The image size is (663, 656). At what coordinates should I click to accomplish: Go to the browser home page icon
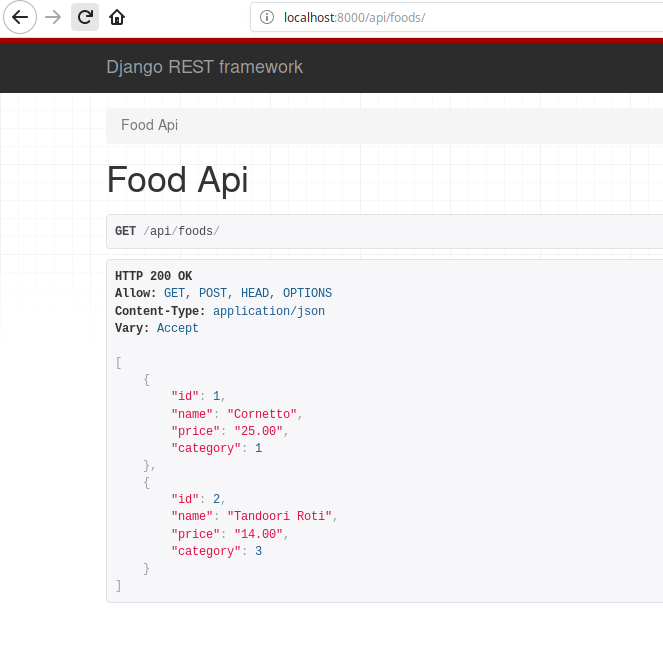coord(117,17)
